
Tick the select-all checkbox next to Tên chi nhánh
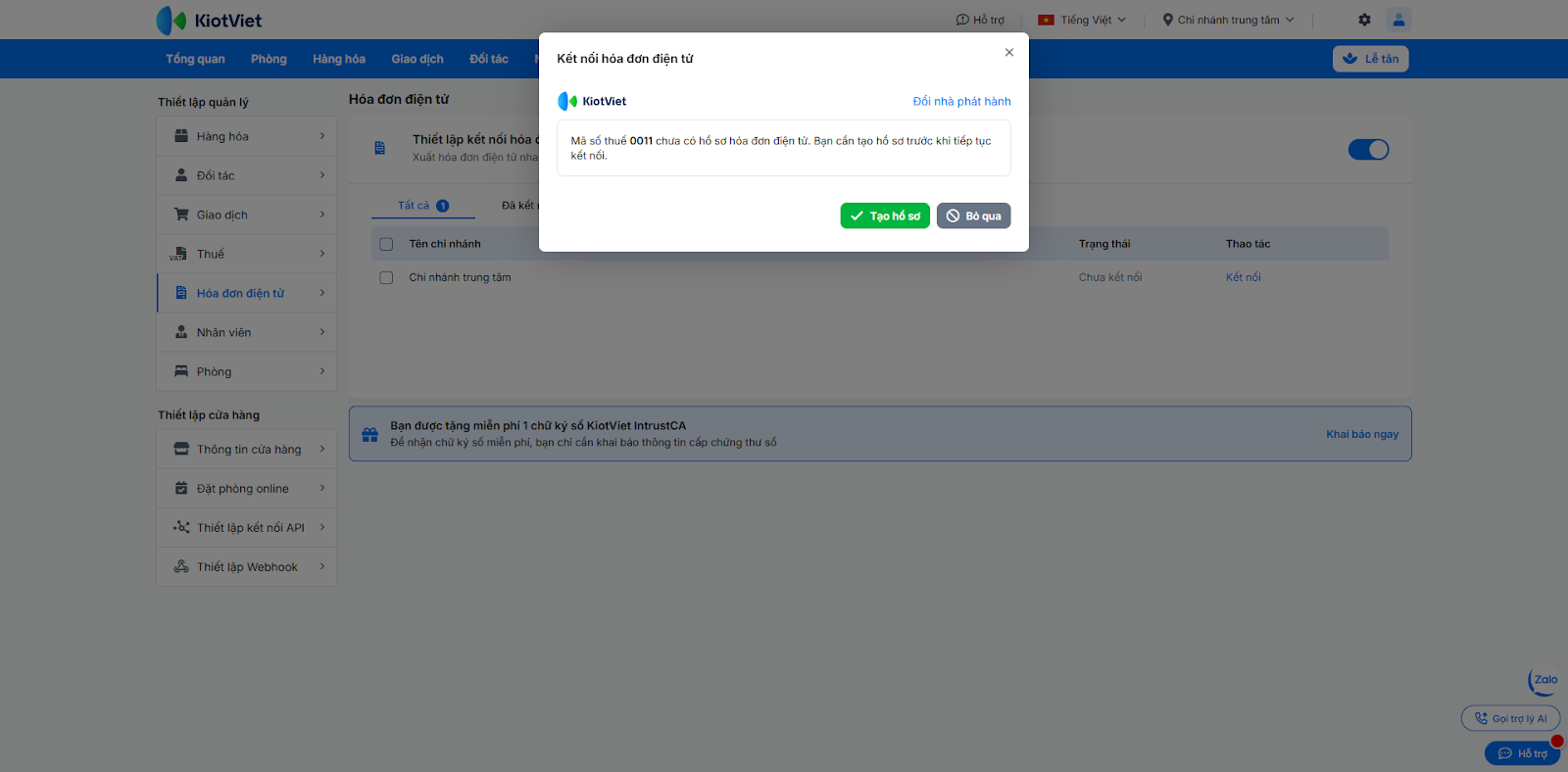click(386, 244)
